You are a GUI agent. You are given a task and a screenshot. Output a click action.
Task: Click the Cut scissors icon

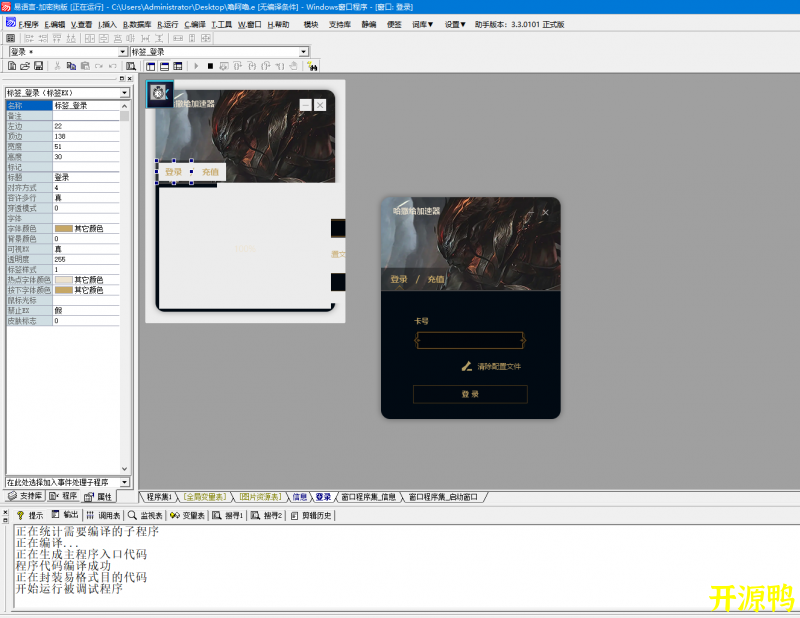pyautogui.click(x=58, y=66)
